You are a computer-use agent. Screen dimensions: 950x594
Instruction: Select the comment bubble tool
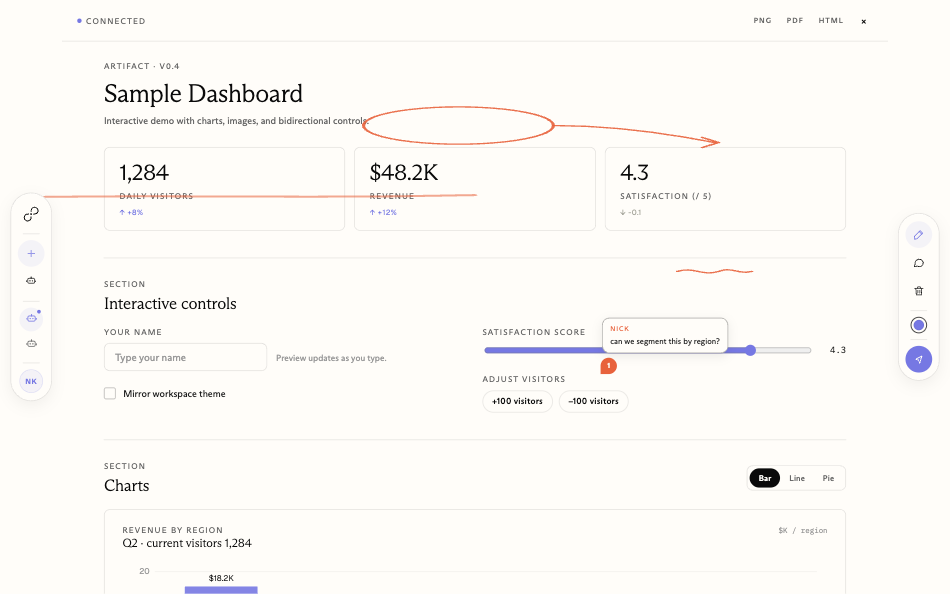[918, 263]
